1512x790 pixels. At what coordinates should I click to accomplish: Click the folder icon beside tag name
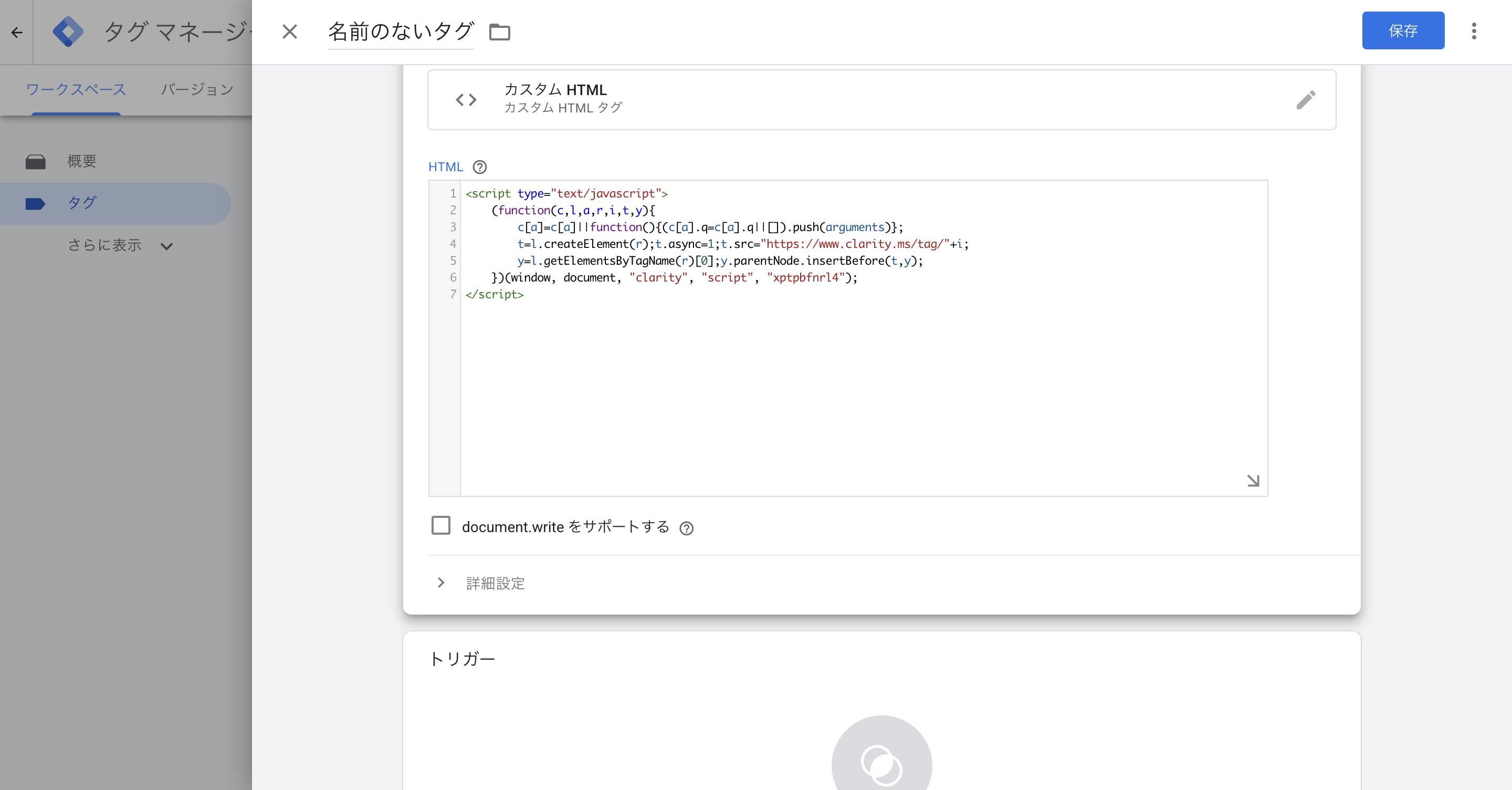[x=499, y=32]
